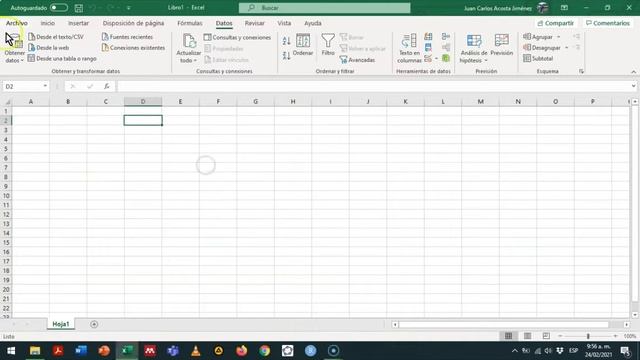Select the row 10 header
This screenshot has width=640, height=360.
[x=6, y=196]
